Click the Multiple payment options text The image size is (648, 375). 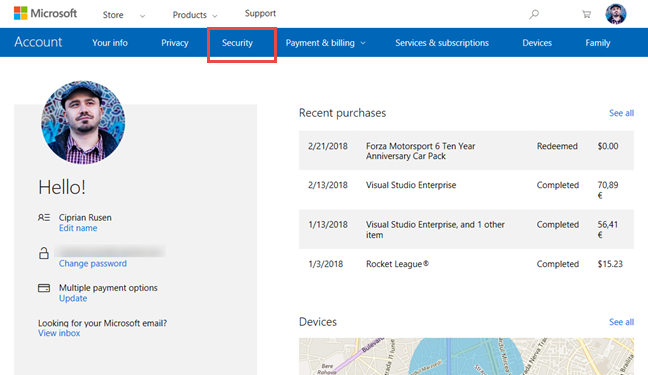point(108,288)
